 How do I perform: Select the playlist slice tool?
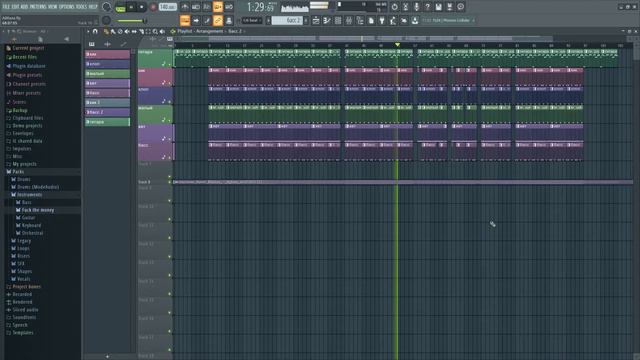coord(141,31)
